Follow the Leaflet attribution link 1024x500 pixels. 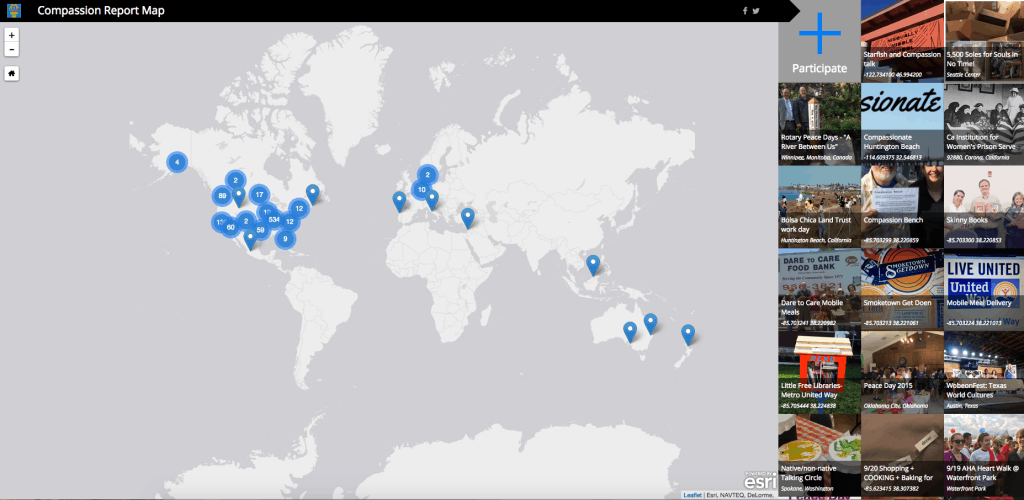tap(692, 495)
